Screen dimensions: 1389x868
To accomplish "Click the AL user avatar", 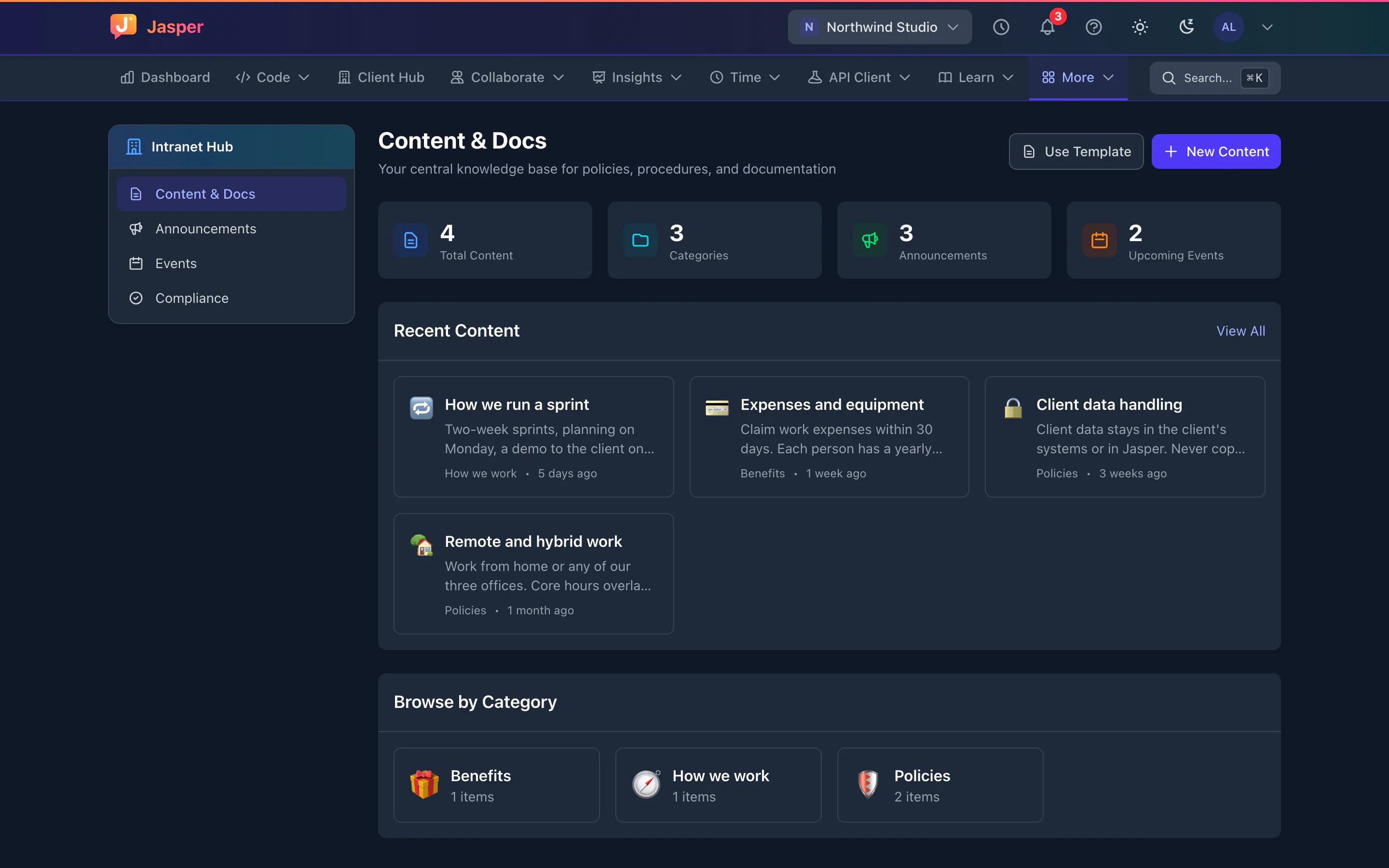I will [1228, 27].
